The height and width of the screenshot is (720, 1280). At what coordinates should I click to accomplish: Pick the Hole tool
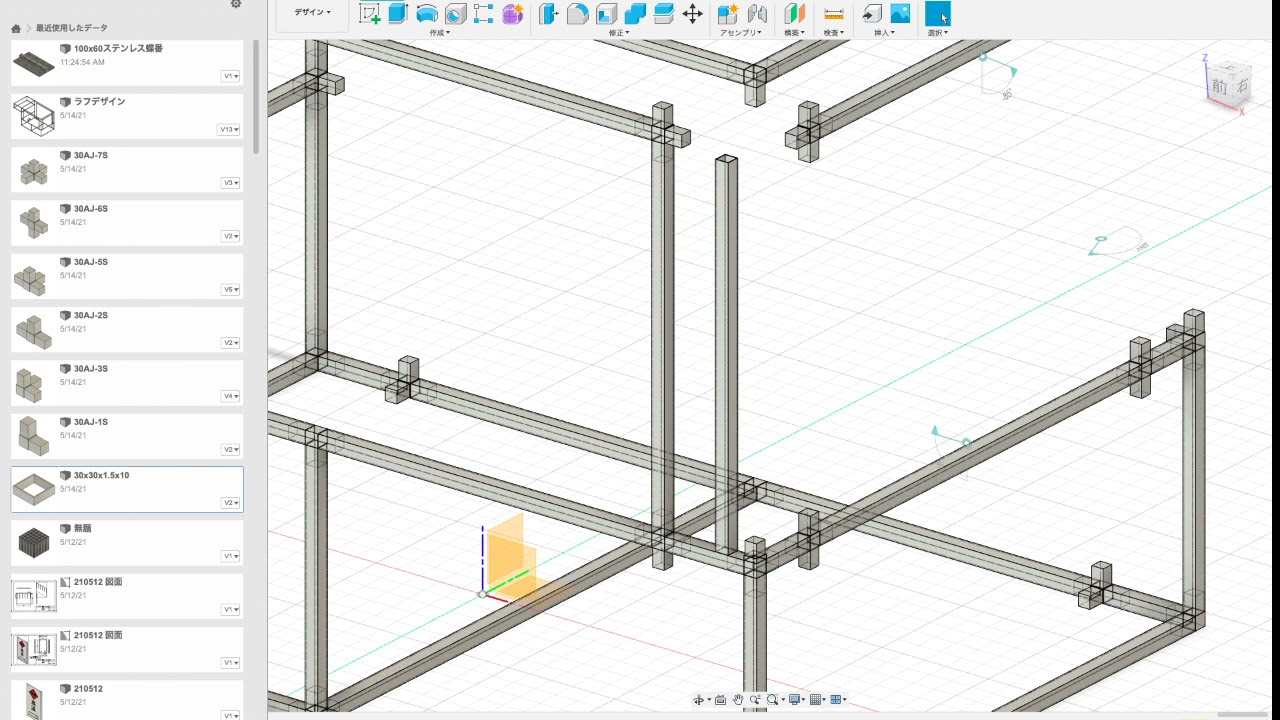pyautogui.click(x=456, y=14)
